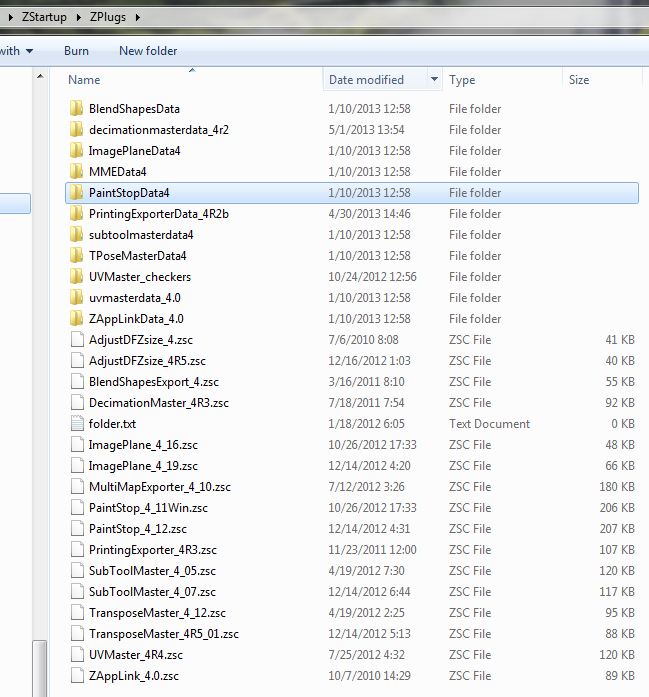Viewport: 649px width, 697px height.
Task: Select file name TransposeMaster_4R5_01.zsc
Action: [164, 633]
